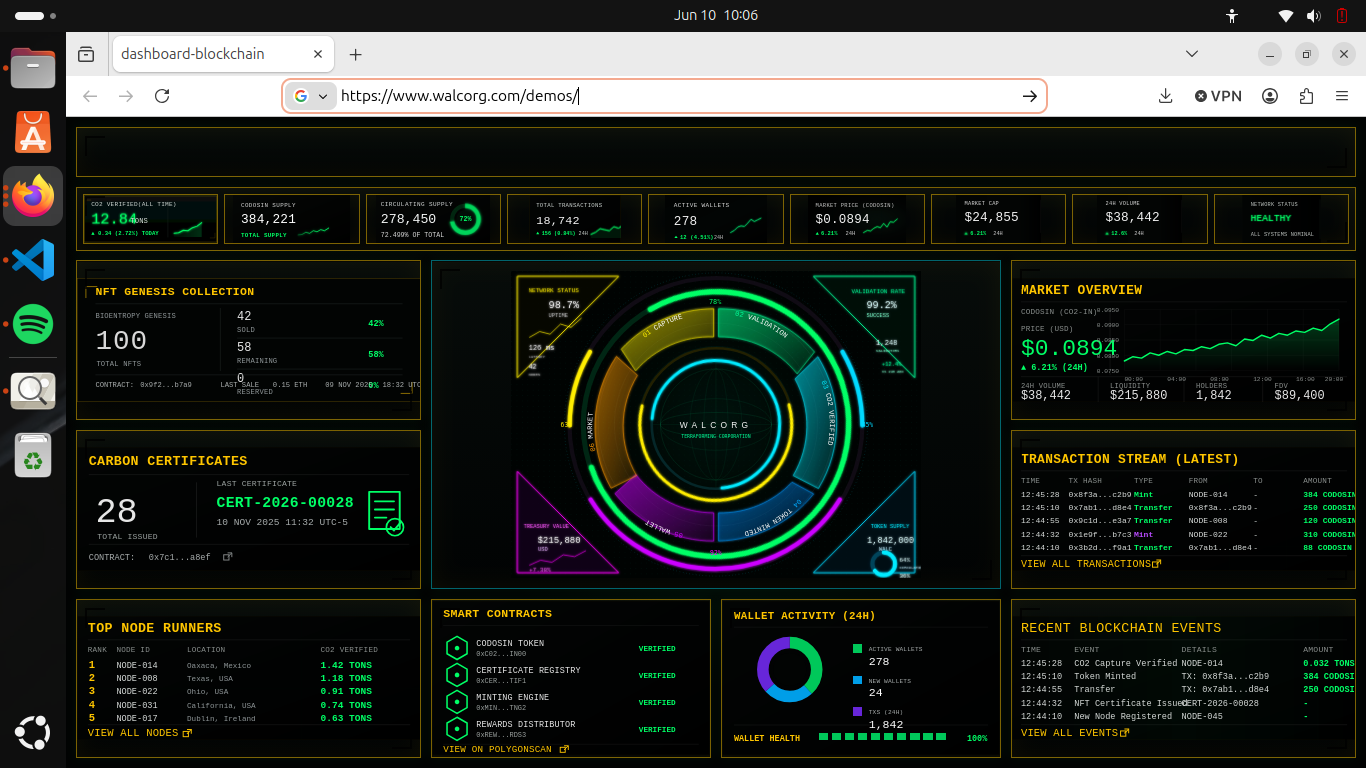Image resolution: width=1366 pixels, height=768 pixels.
Task: Open the downloads icon in the toolbar
Action: point(1165,96)
